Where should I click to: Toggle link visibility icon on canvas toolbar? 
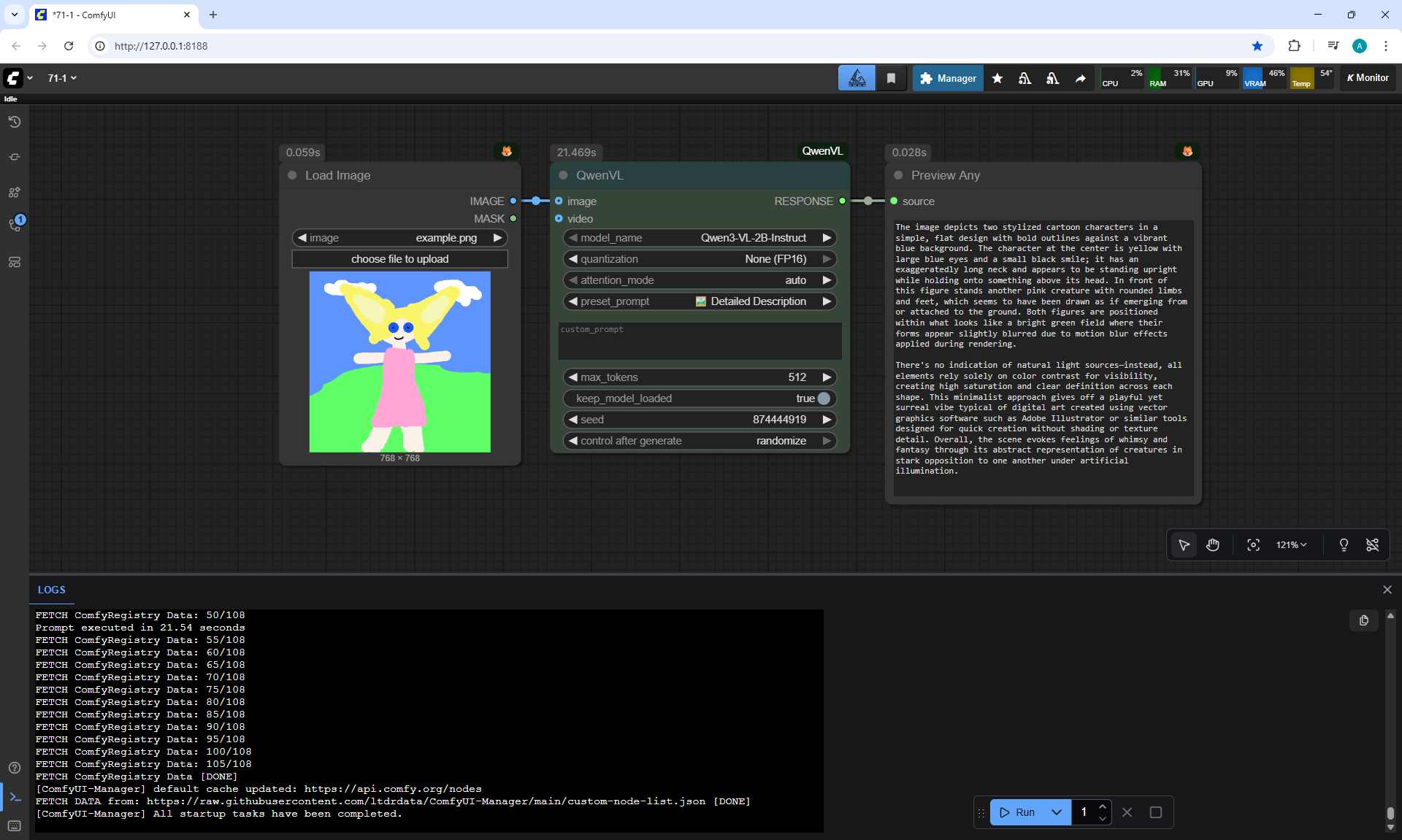(1372, 545)
